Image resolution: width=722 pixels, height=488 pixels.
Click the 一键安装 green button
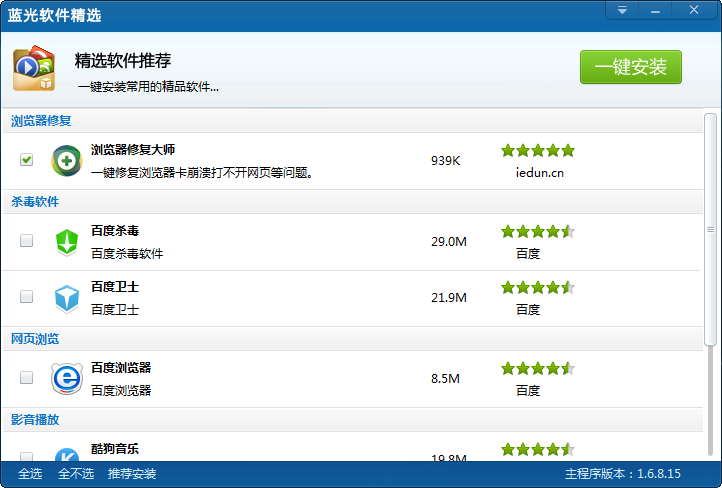click(x=630, y=67)
